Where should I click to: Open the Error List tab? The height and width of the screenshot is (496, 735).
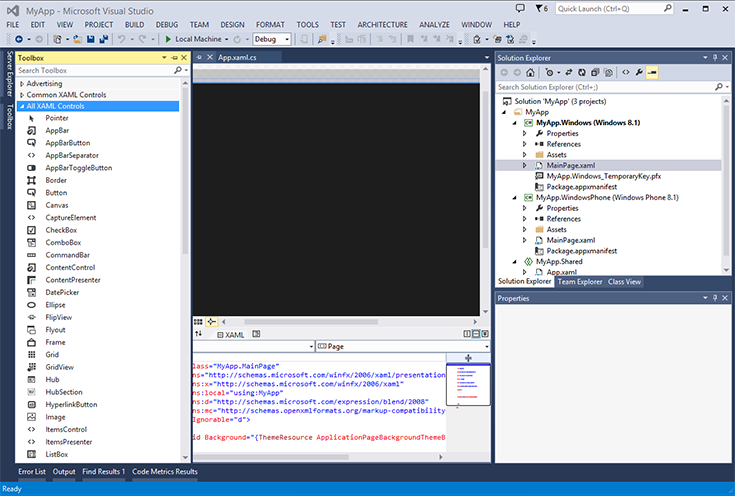(32, 472)
